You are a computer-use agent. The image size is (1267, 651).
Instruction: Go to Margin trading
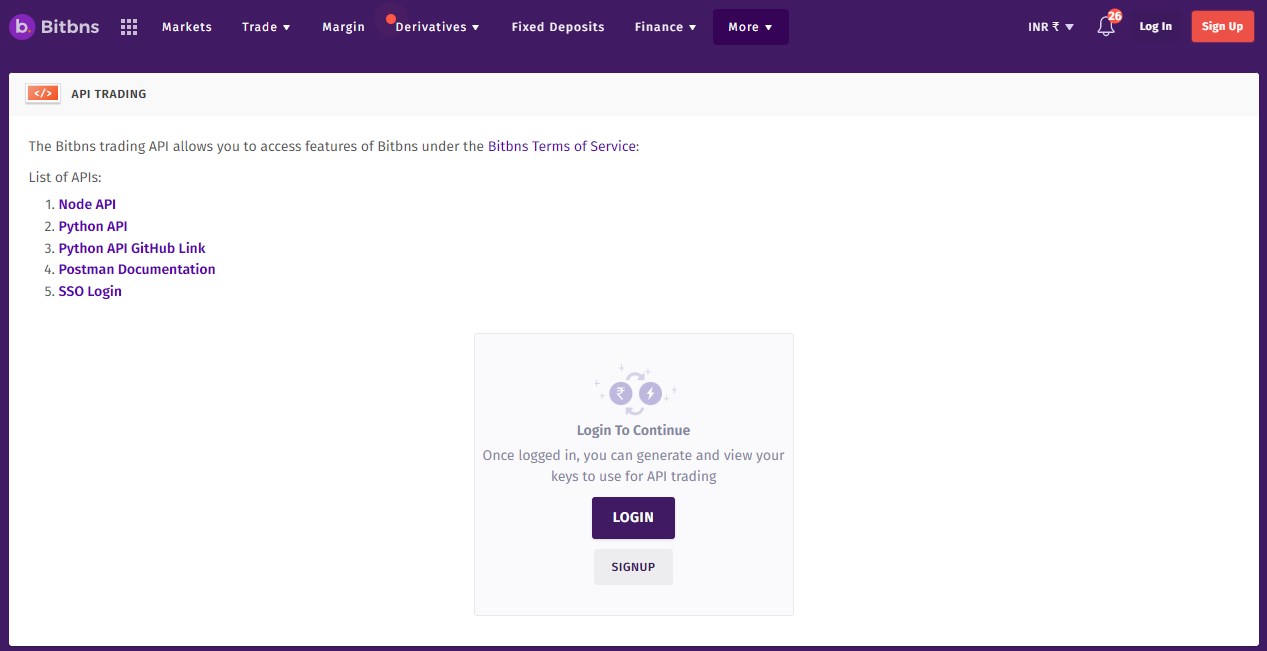[x=343, y=27]
